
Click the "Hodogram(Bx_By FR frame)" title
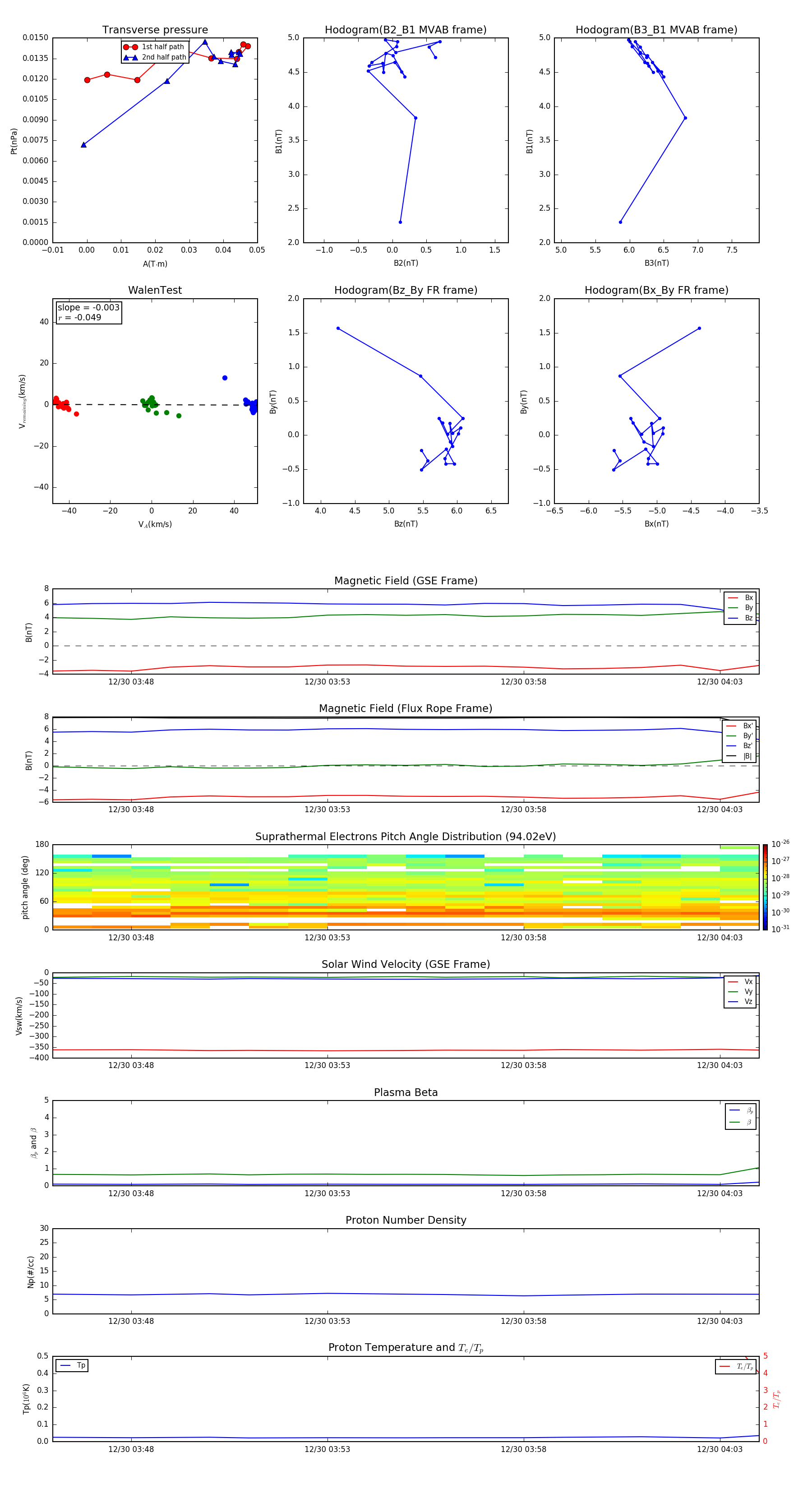(656, 290)
